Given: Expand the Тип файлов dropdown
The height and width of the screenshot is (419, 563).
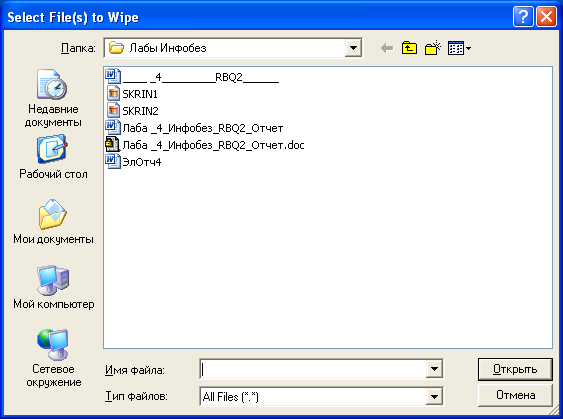Looking at the screenshot, I should (x=434, y=396).
